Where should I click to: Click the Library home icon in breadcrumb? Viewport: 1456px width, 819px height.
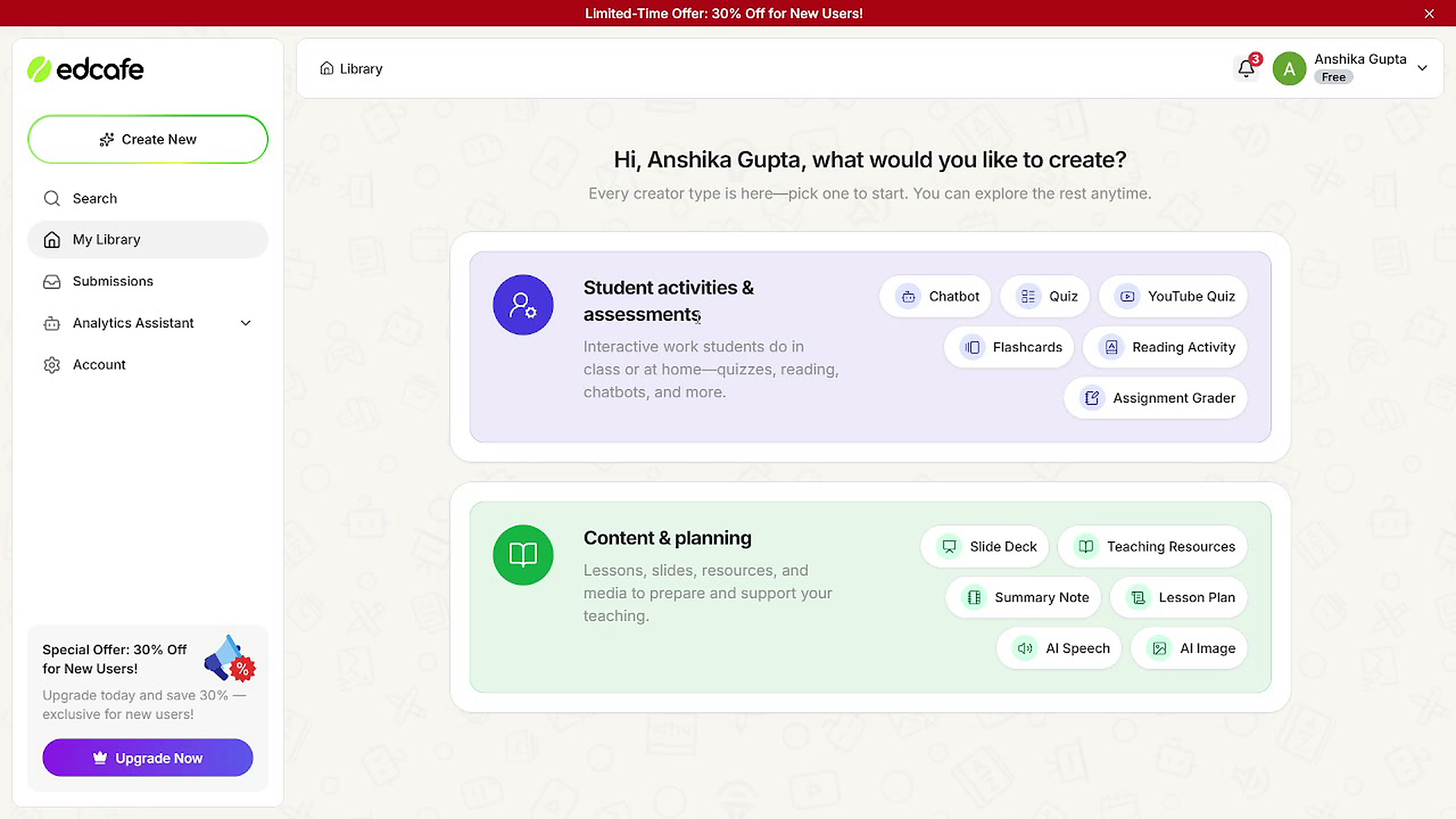326,68
